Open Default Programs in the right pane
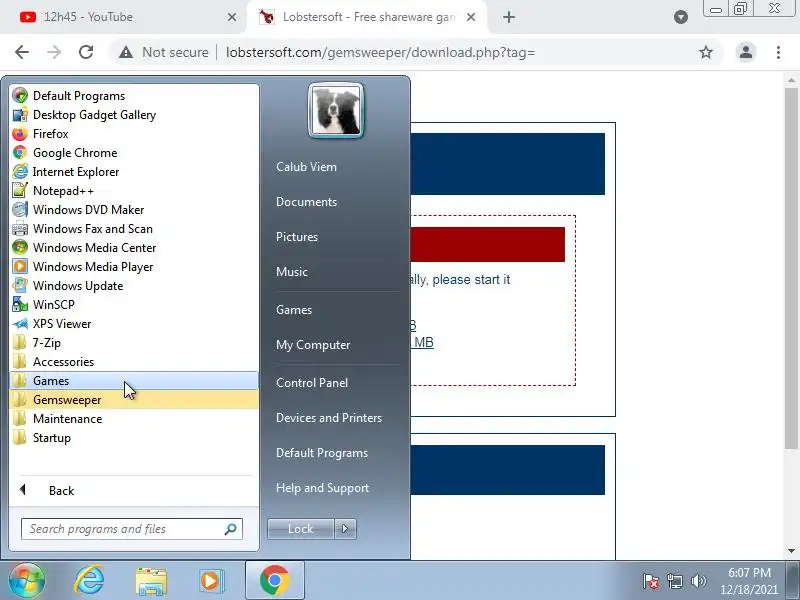This screenshot has width=800, height=600. pos(322,453)
